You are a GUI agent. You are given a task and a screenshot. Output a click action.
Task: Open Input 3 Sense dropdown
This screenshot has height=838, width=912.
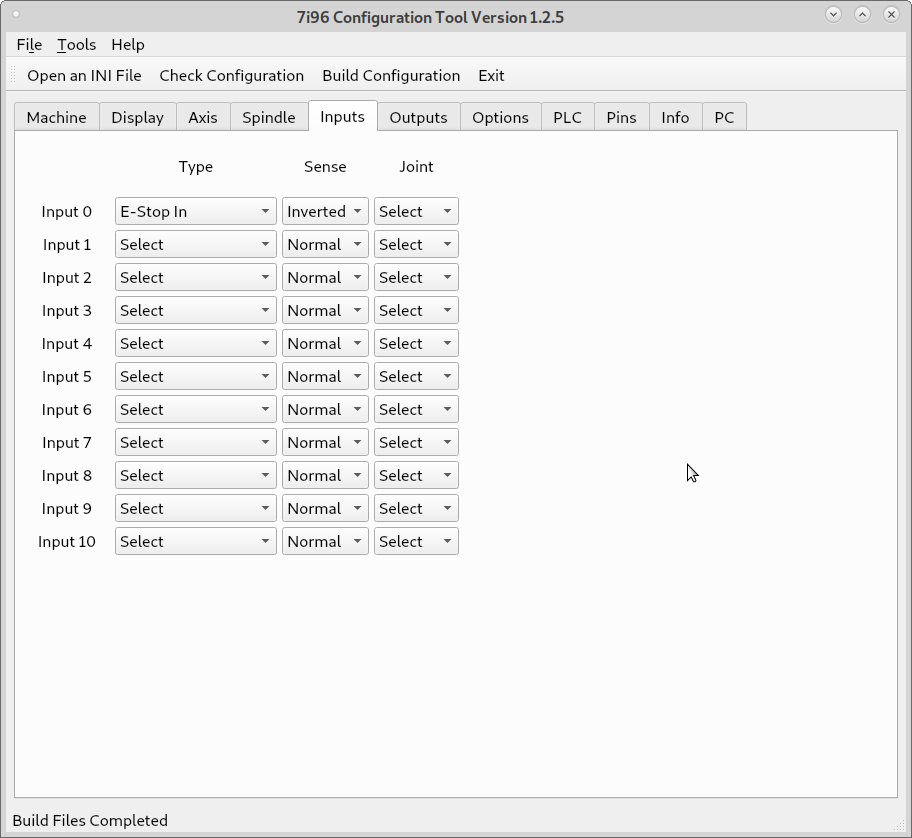point(325,311)
